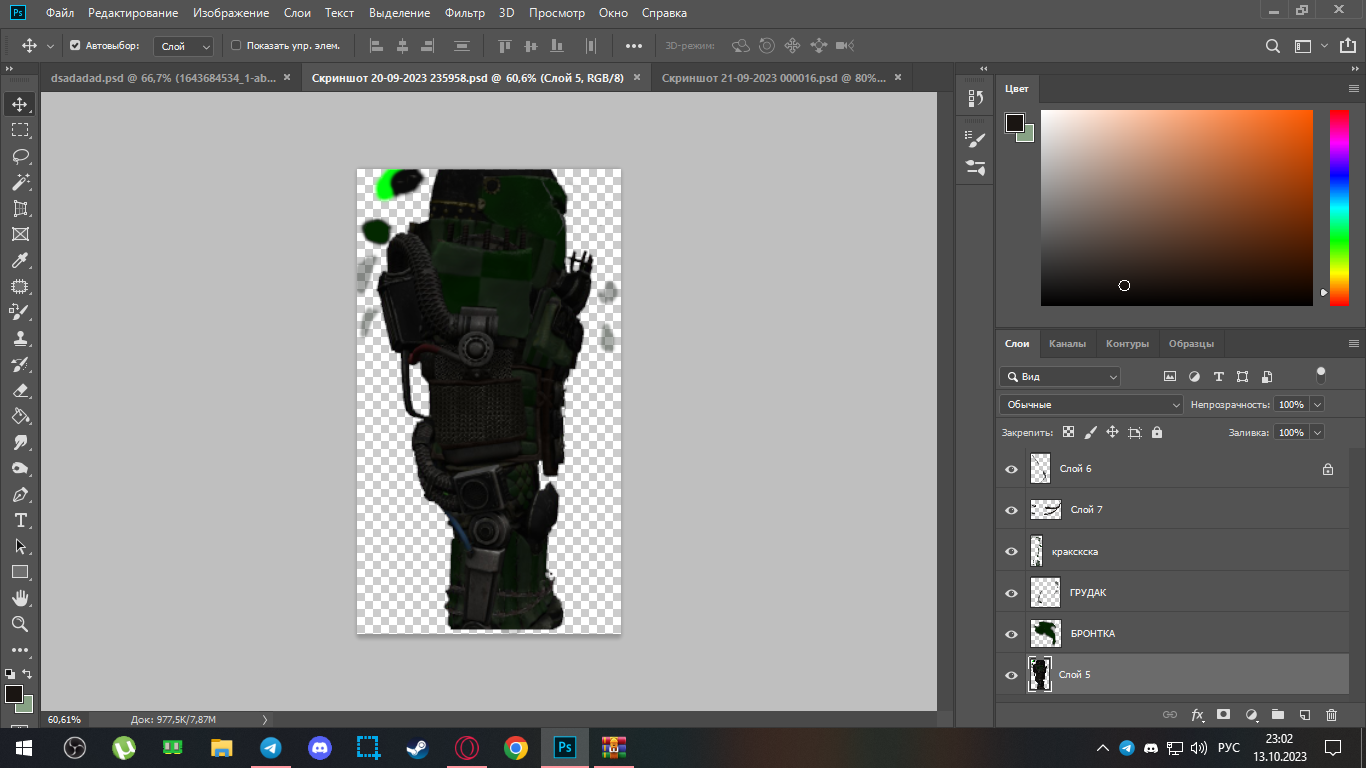Click the foreground color swatch in toolbar

tap(14, 694)
